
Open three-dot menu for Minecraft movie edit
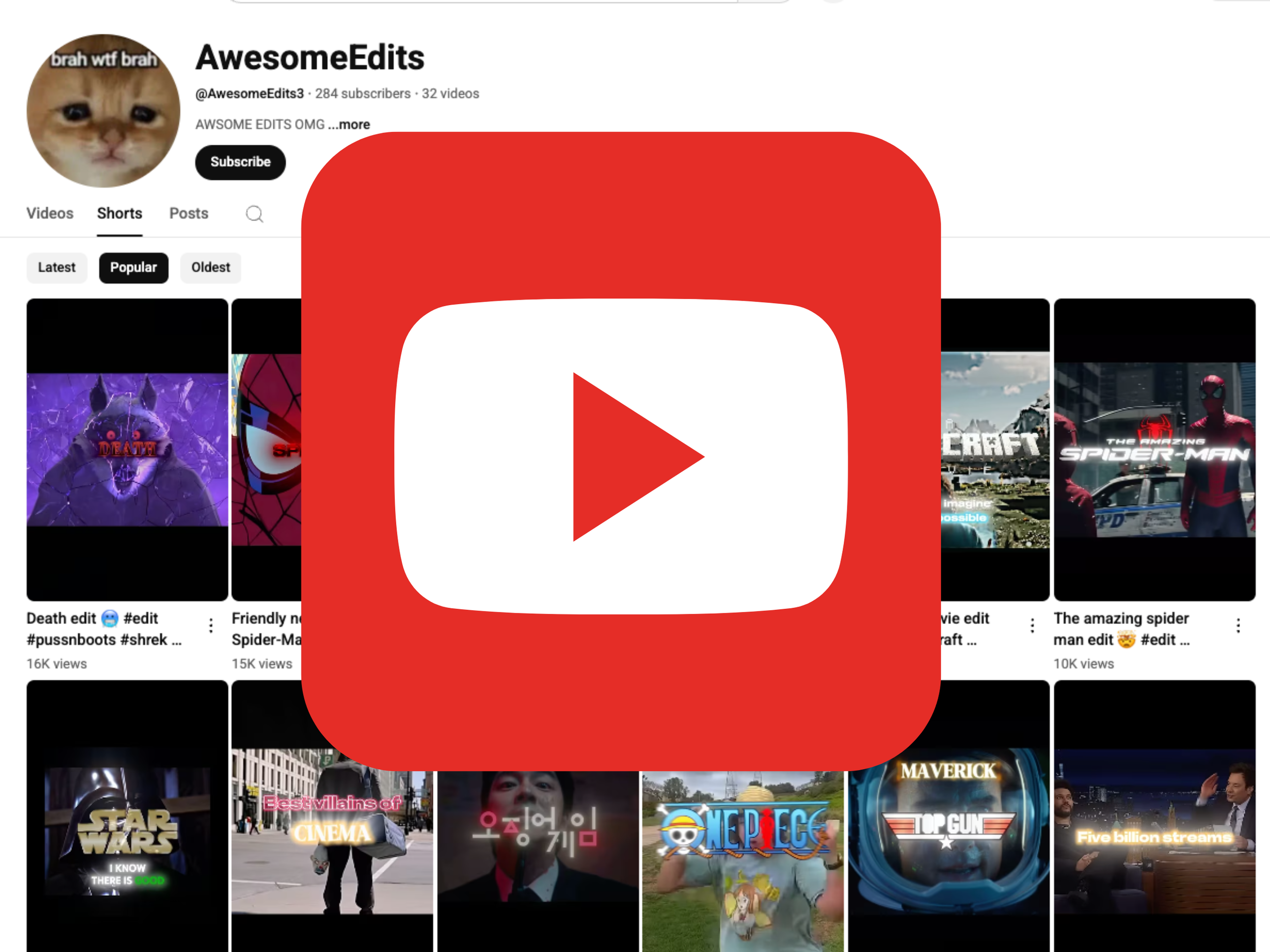coord(1032,626)
